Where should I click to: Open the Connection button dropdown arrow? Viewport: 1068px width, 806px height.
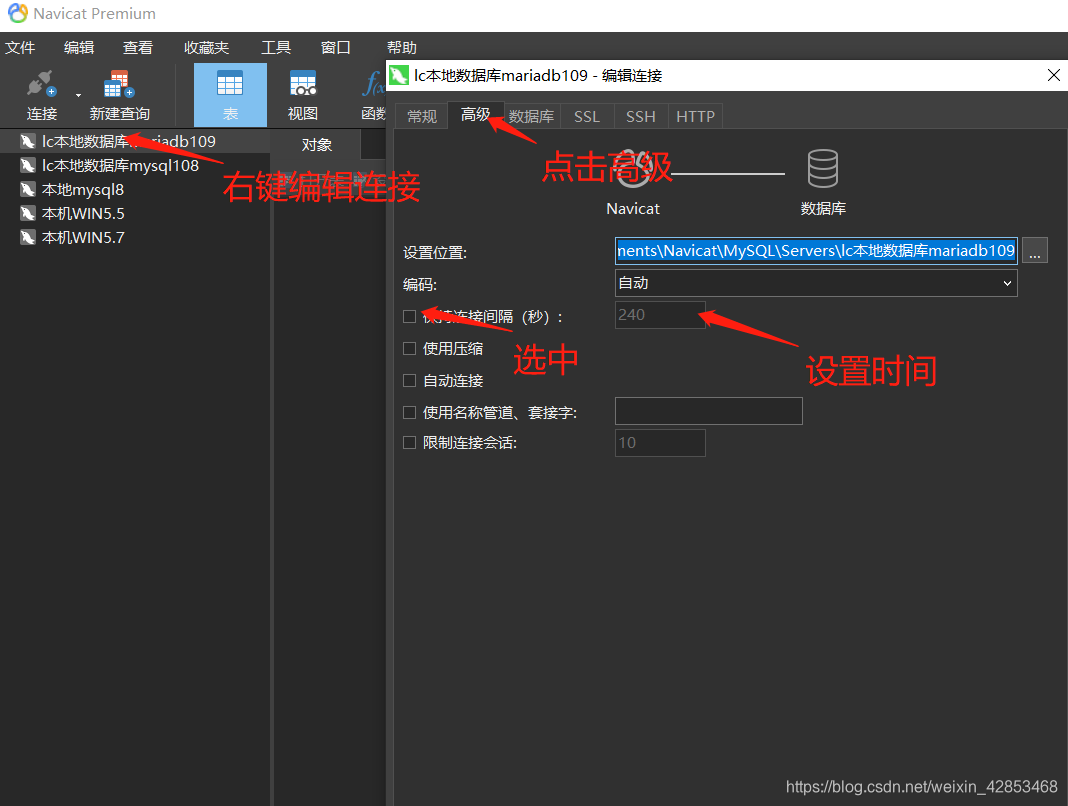[78, 95]
